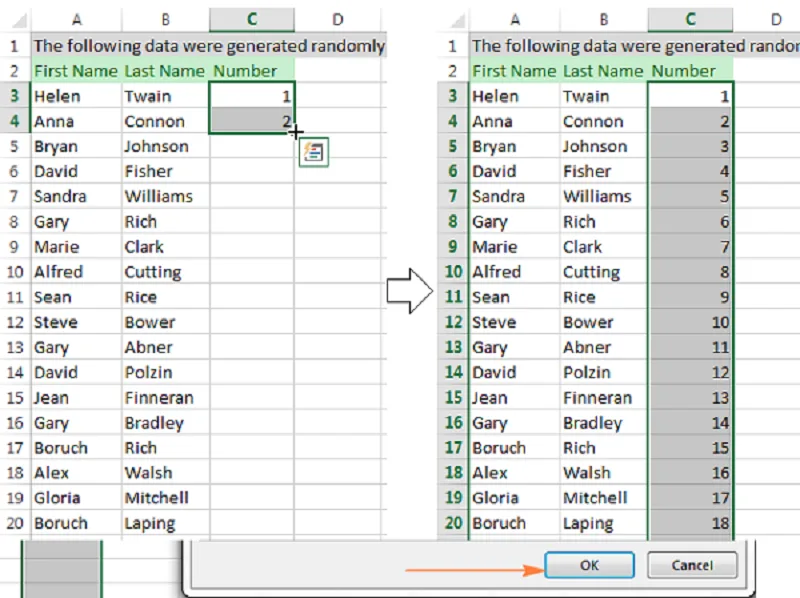Click Select All corner in right sheet
Image resolution: width=800 pixels, height=598 pixels.
click(x=456, y=20)
